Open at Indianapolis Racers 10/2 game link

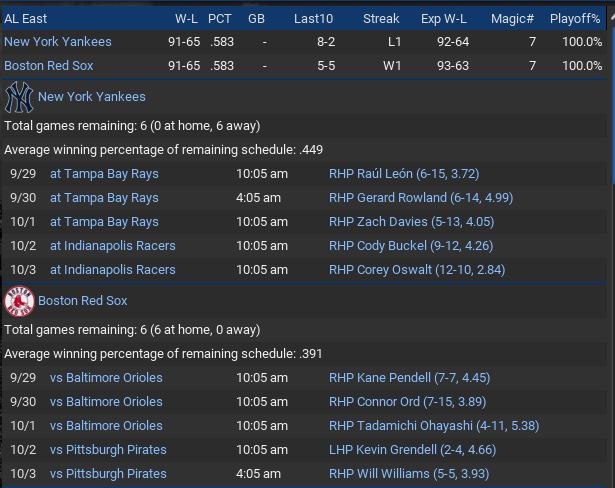coord(112,246)
